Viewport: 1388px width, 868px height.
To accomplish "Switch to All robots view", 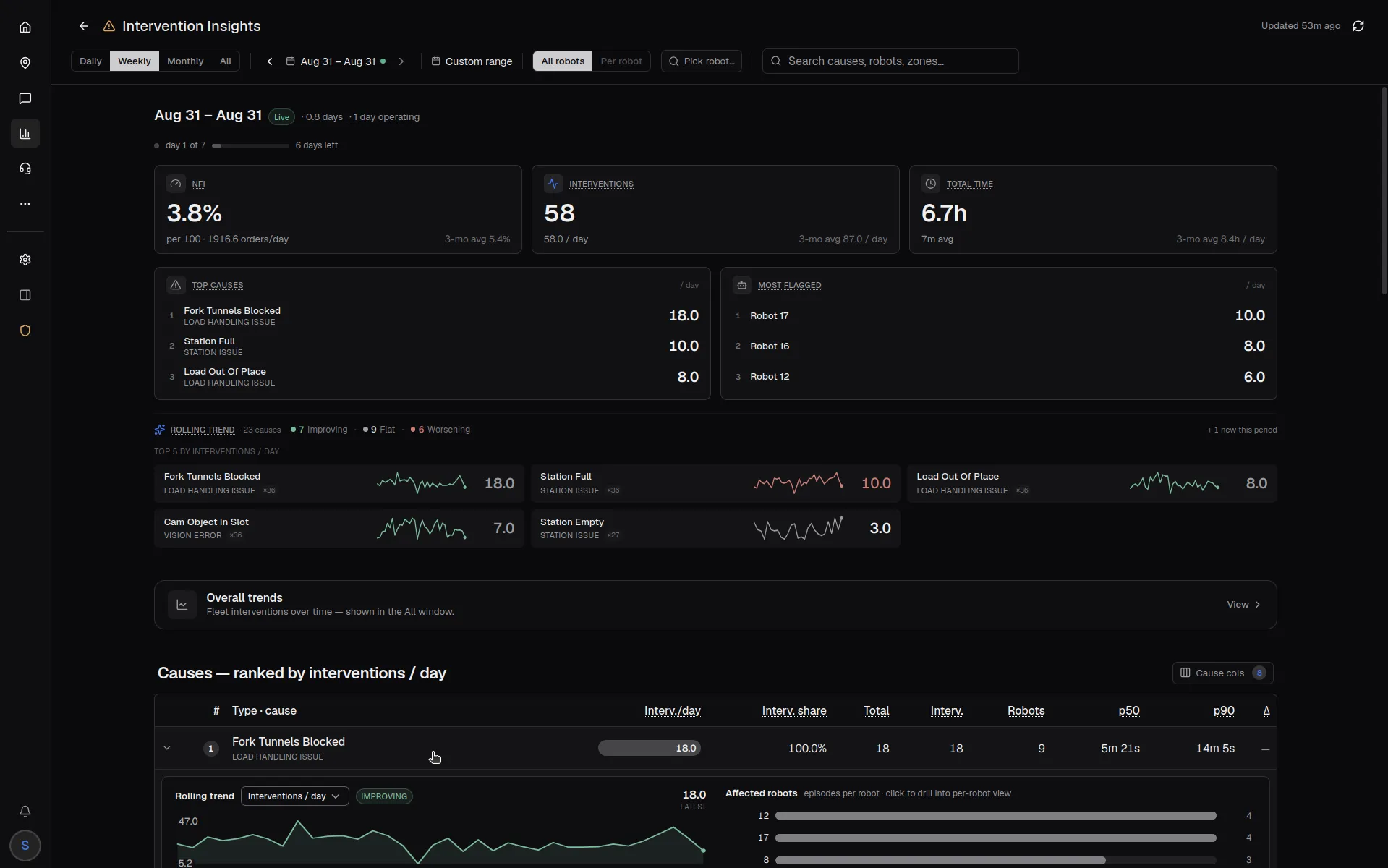I will click(563, 61).
